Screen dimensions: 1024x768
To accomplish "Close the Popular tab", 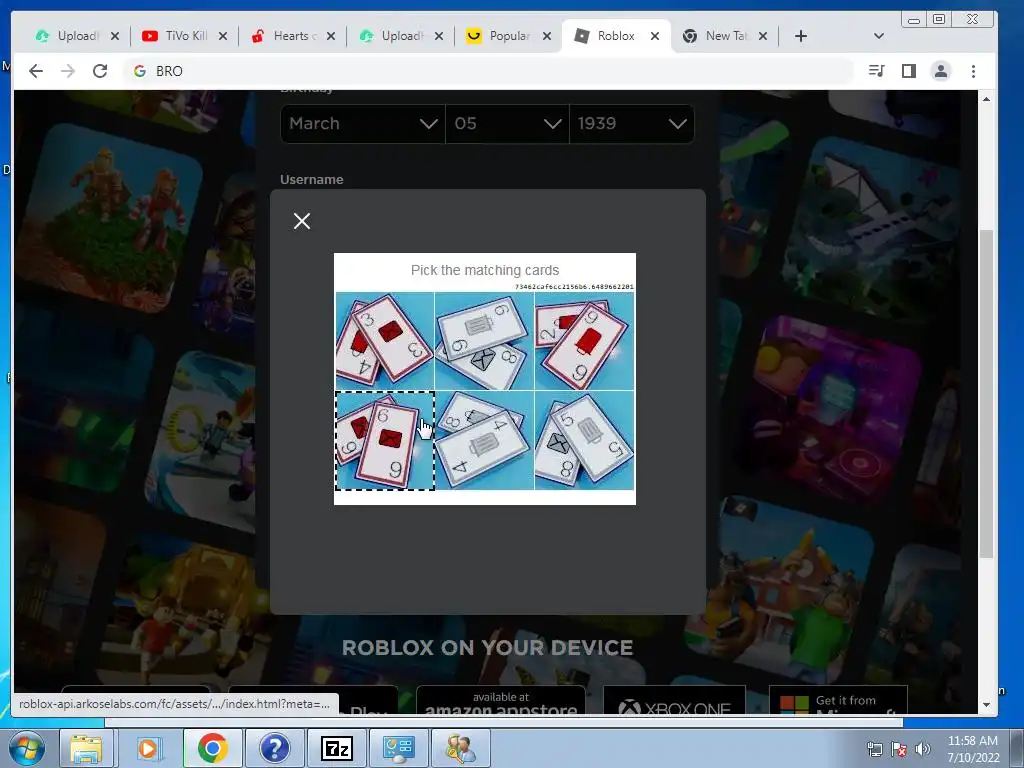I will pos(547,36).
